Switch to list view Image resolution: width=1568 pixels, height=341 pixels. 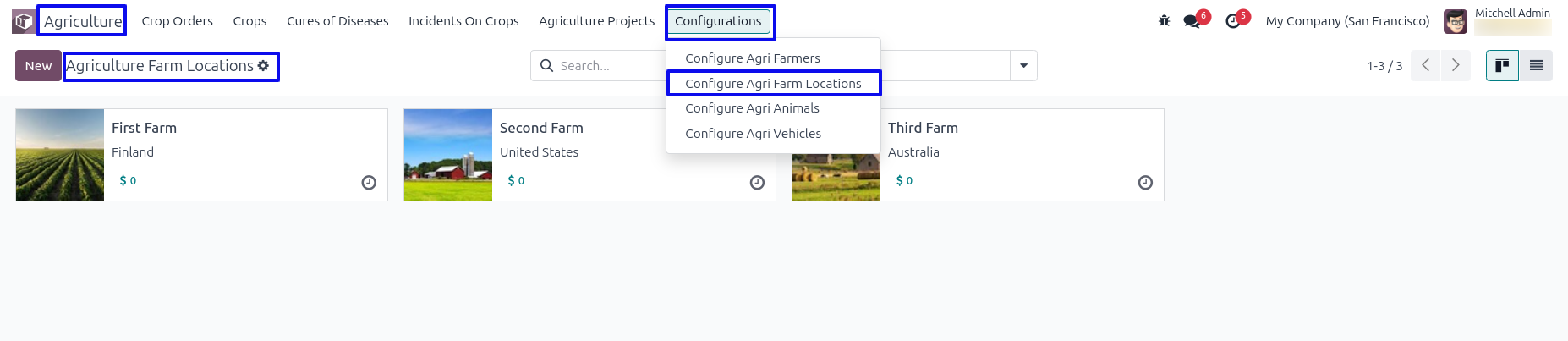click(1536, 66)
